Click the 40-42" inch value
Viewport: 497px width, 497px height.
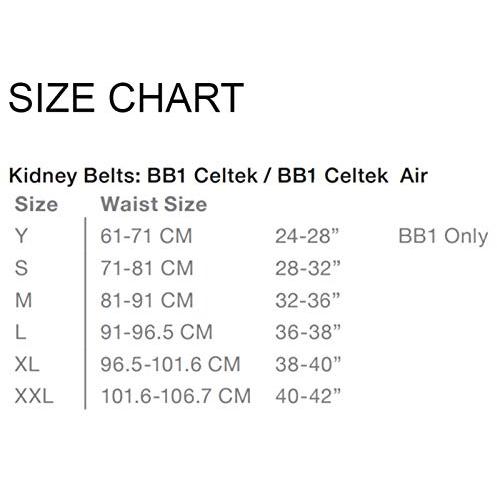tap(308, 396)
